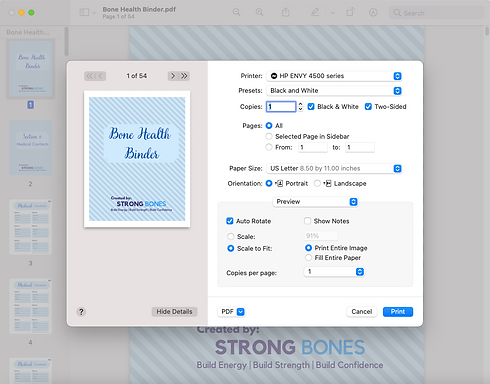Select page 2 Medical Contacts thumbnail
This screenshot has height=384, width=490.
[30, 148]
